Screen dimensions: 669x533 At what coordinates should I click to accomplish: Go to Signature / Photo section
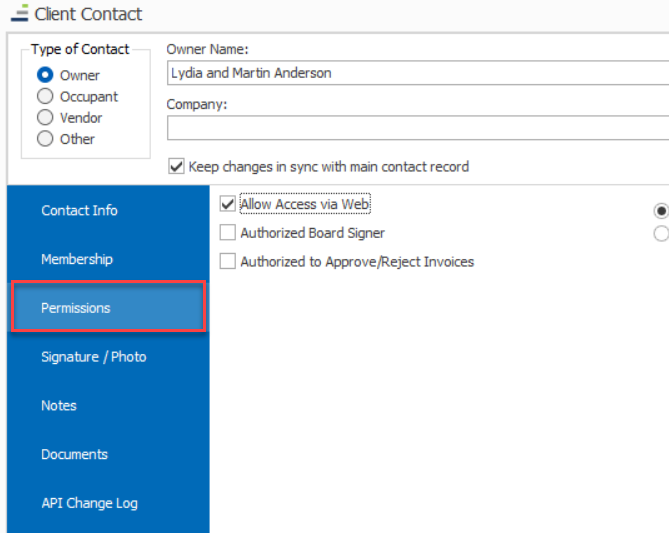tap(108, 357)
